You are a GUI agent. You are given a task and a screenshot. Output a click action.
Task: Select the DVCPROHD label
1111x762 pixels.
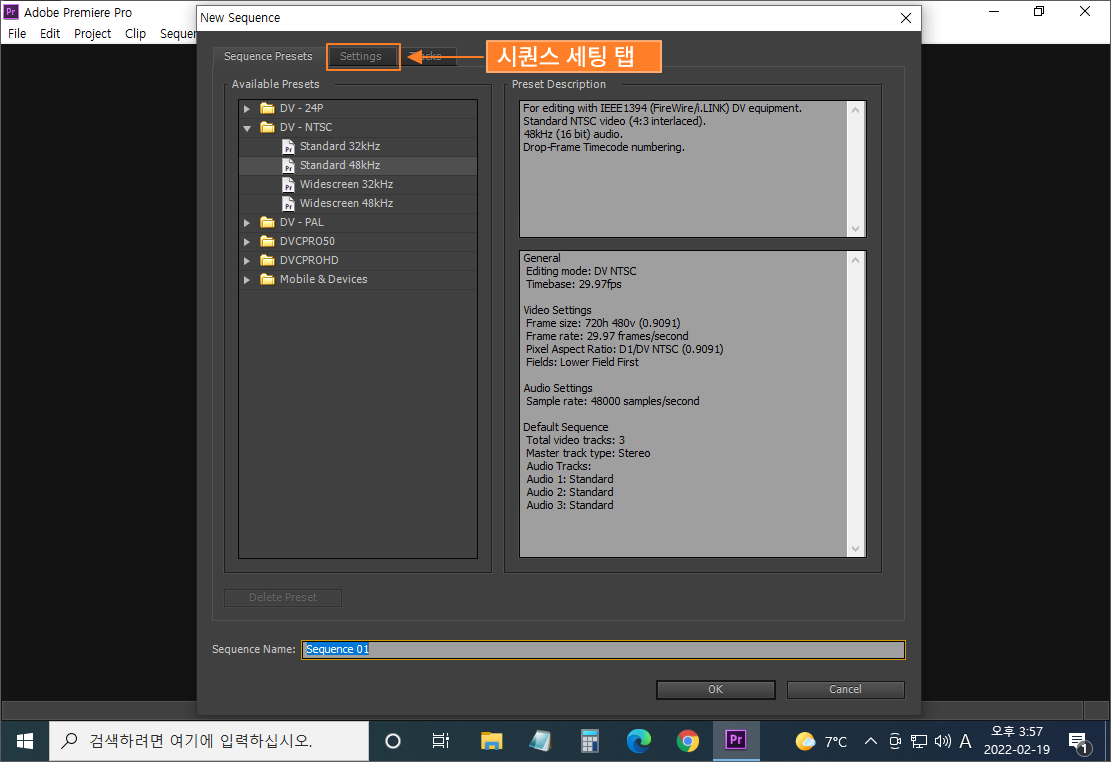309,260
